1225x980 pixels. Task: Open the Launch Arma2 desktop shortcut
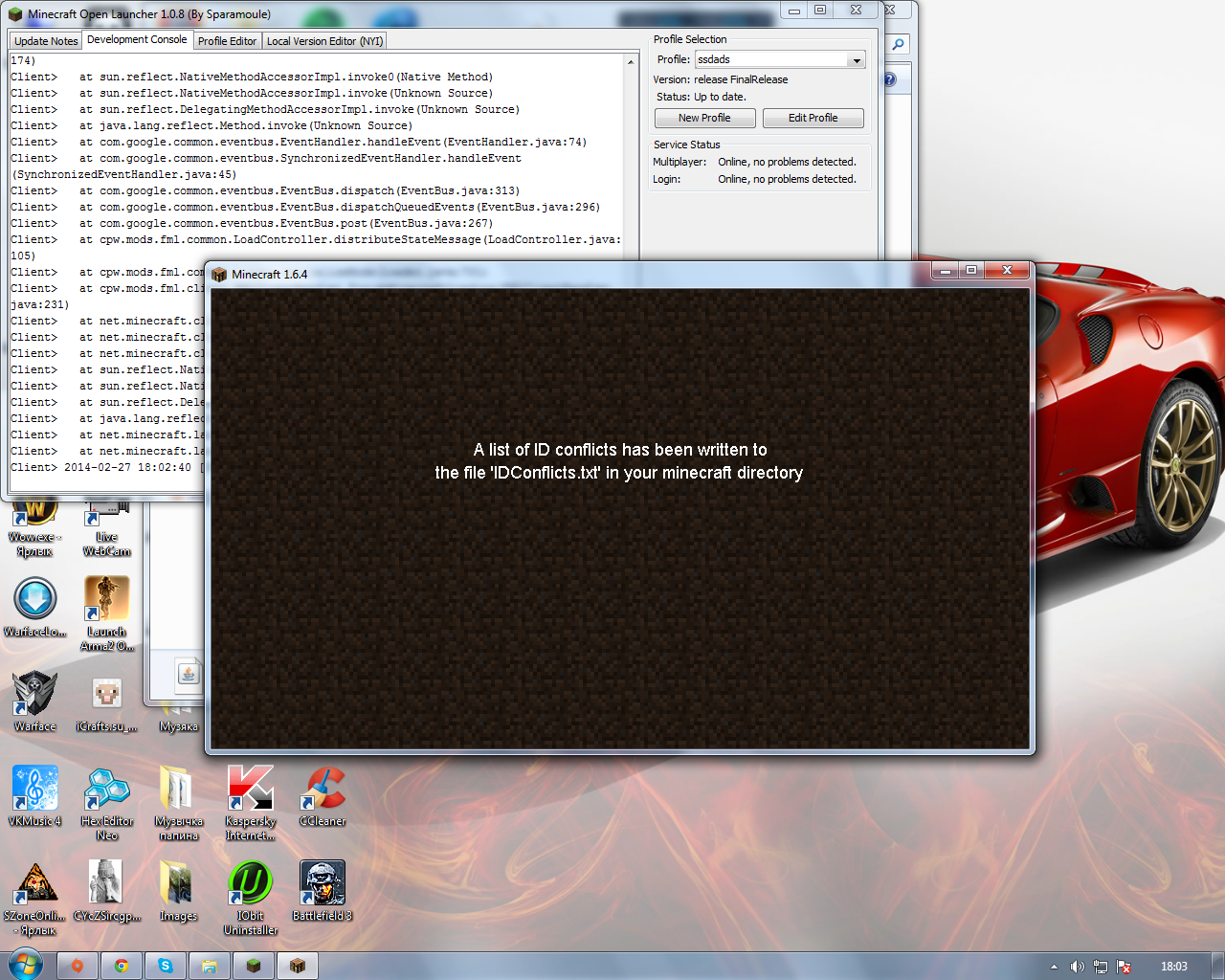point(107,613)
